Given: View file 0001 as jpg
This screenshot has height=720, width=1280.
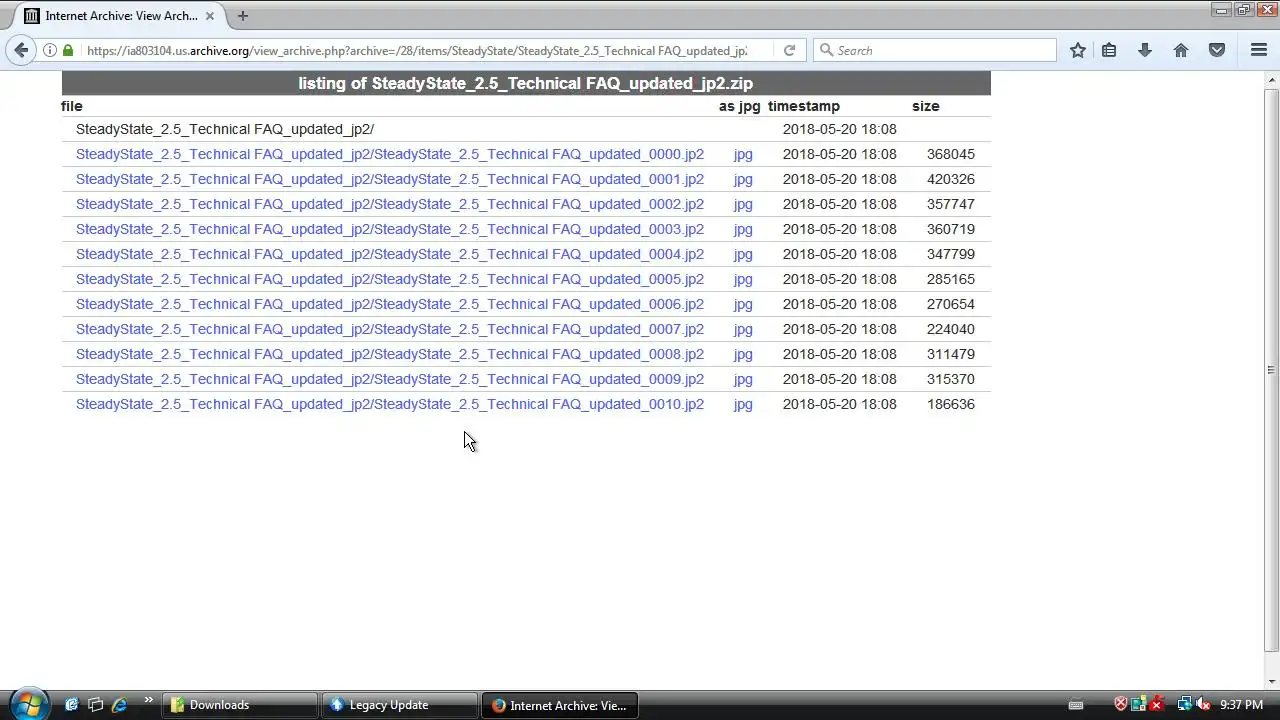Looking at the screenshot, I should (743, 180).
